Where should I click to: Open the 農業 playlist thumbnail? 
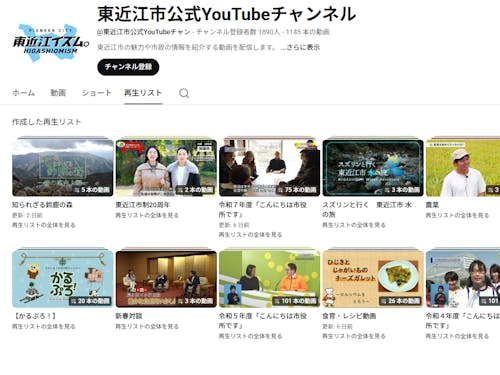point(463,168)
